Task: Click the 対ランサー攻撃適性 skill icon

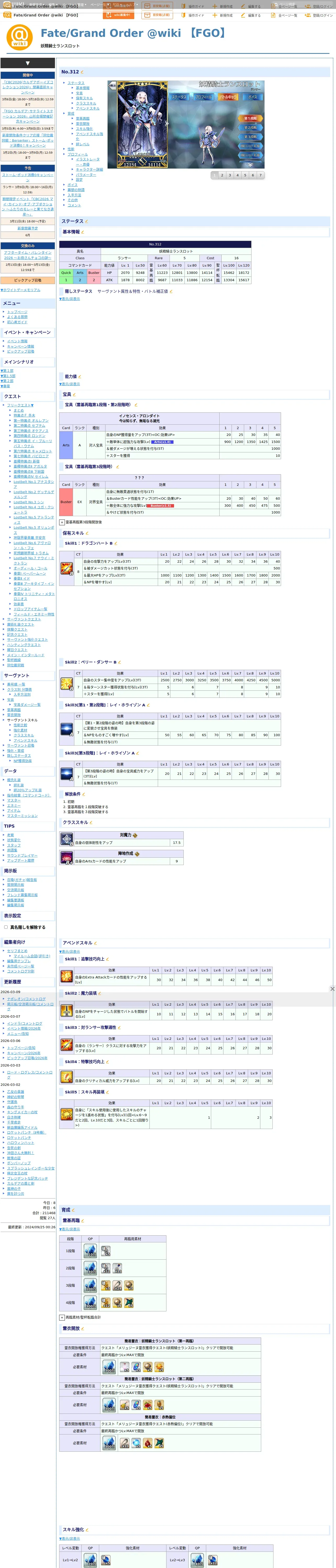Action: (x=66, y=1045)
